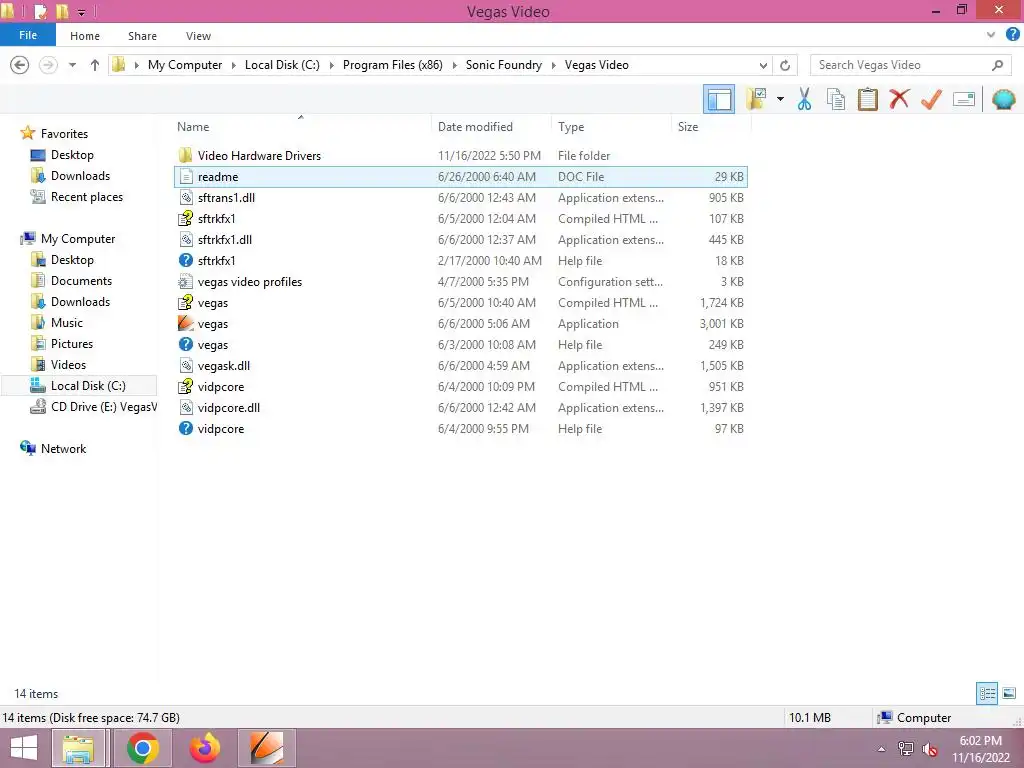Open Recent places in Favorites
1024x768 pixels.
click(86, 197)
